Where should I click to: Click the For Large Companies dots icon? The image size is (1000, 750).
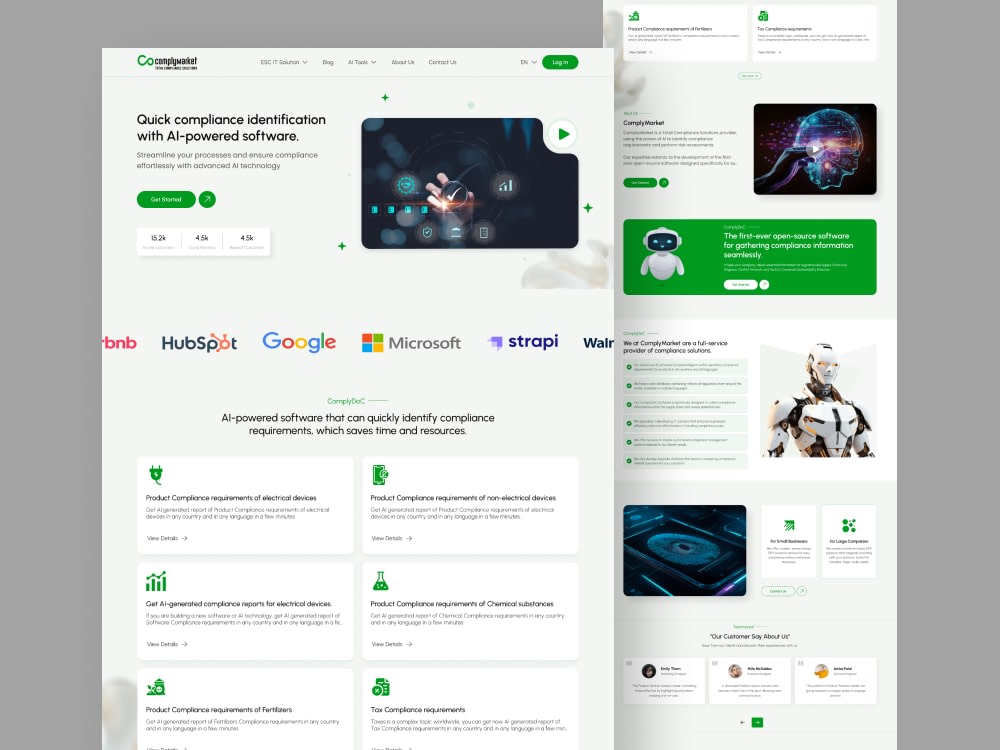849,526
